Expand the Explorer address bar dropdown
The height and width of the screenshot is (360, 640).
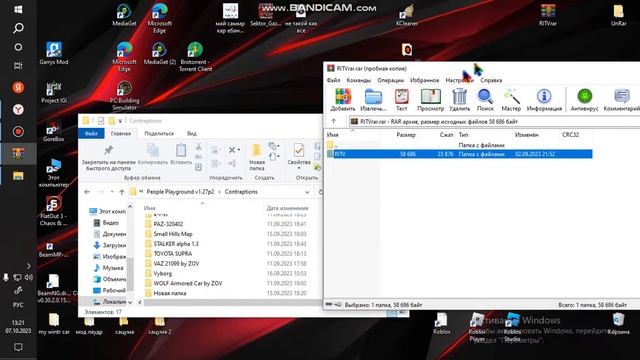(x=307, y=192)
